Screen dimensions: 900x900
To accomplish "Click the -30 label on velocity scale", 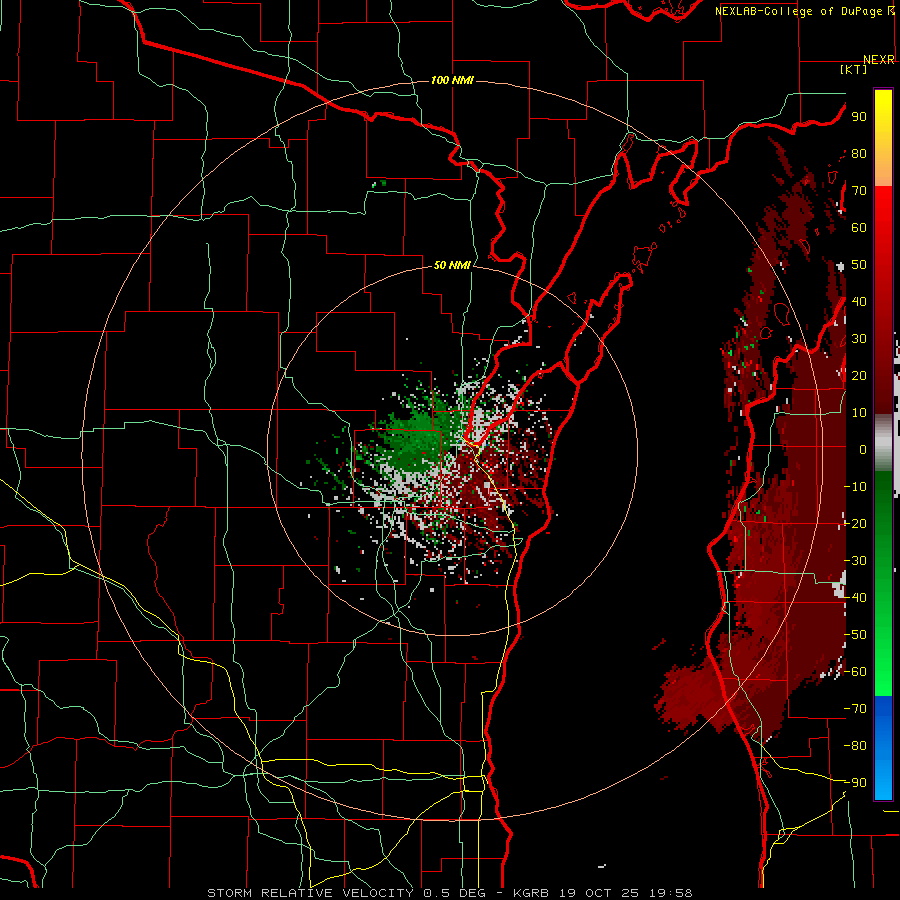I will tap(855, 561).
